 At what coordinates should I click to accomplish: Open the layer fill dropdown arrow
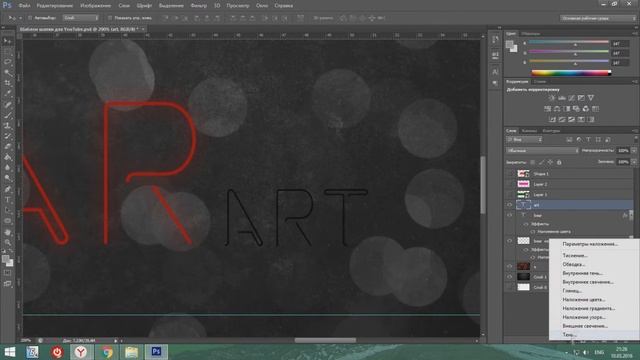point(634,162)
